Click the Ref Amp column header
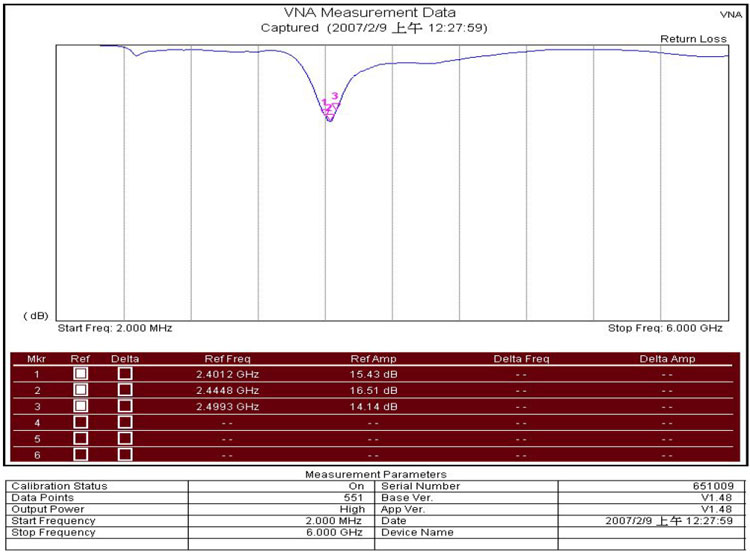This screenshot has height=553, width=750. pos(374,359)
